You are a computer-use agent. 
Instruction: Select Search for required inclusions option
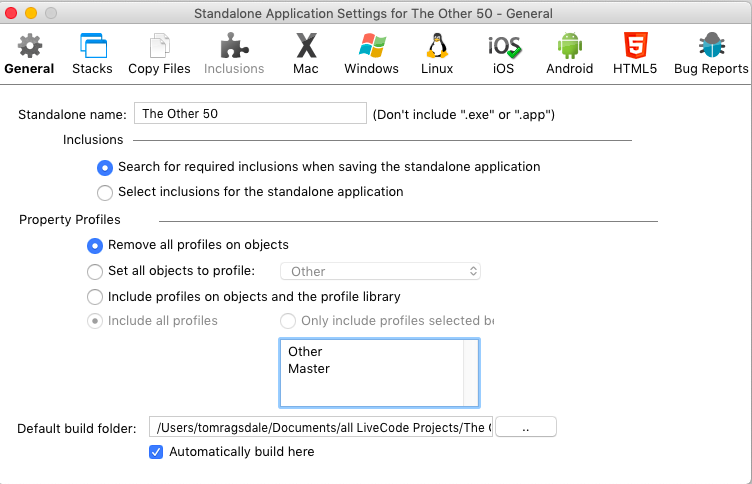pyautogui.click(x=105, y=167)
